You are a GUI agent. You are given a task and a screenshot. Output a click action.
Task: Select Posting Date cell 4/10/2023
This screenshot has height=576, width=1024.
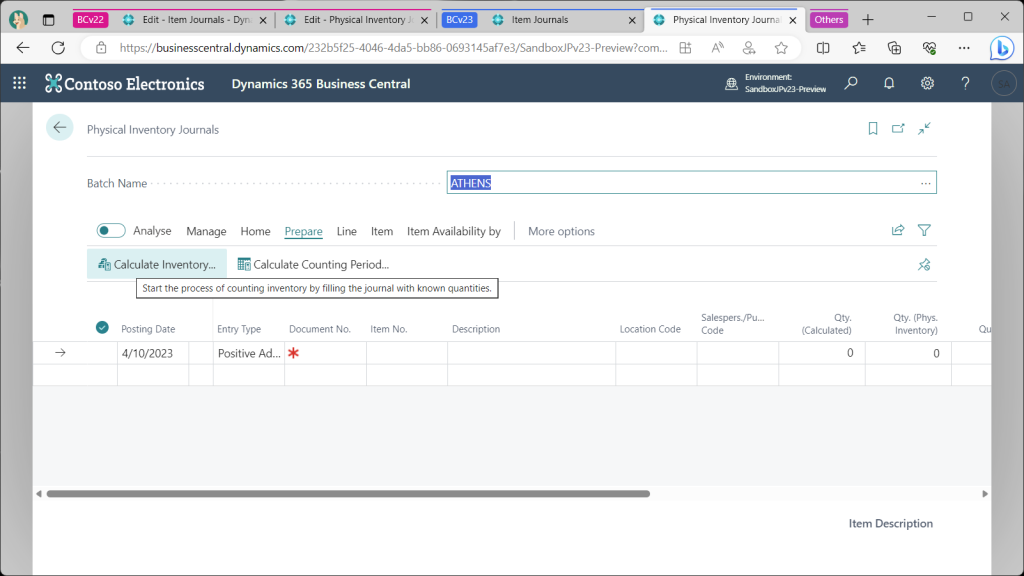(153, 353)
